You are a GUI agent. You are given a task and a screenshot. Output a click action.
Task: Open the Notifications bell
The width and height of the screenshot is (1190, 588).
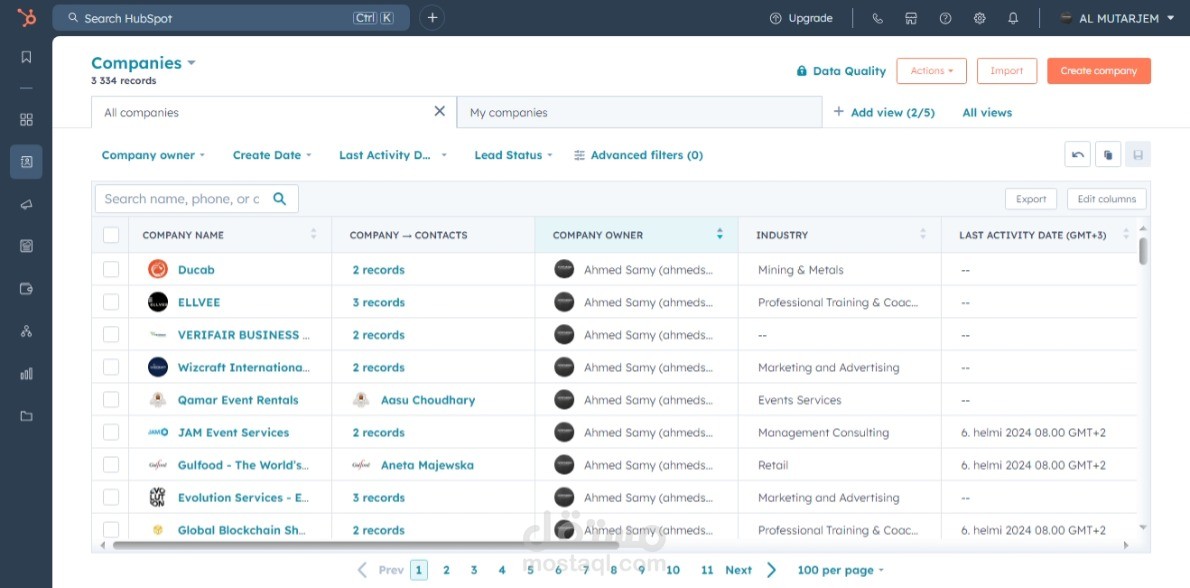1013,18
